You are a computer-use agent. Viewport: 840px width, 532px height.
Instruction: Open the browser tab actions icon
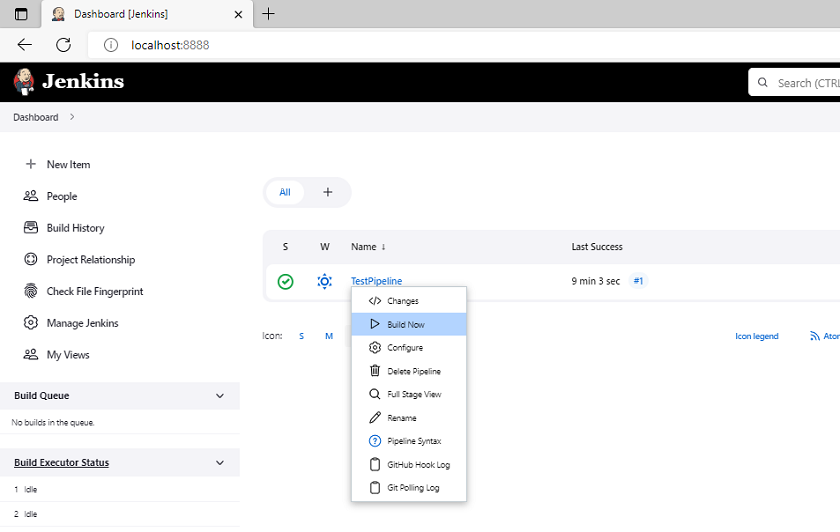click(x=21, y=14)
